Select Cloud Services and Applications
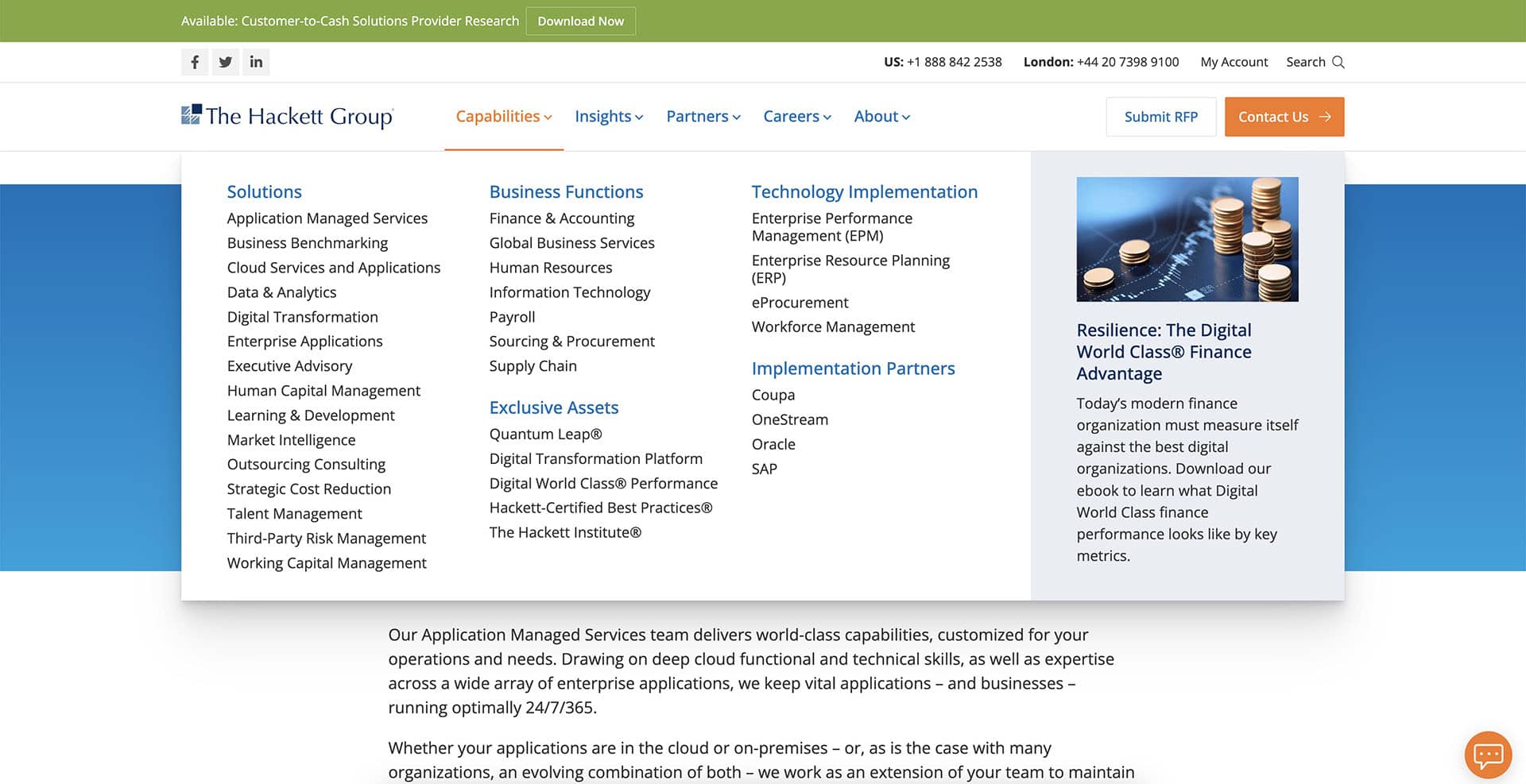 pyautogui.click(x=334, y=267)
